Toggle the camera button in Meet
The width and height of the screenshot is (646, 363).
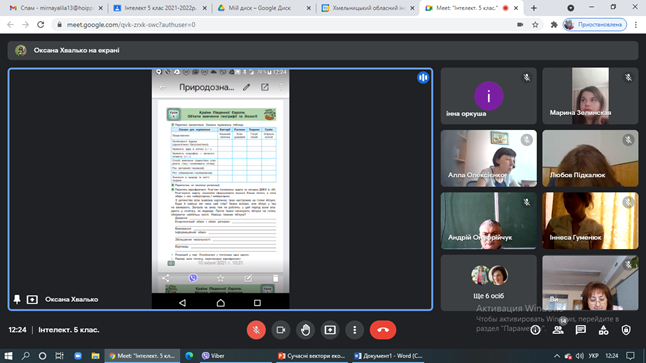(x=281, y=330)
